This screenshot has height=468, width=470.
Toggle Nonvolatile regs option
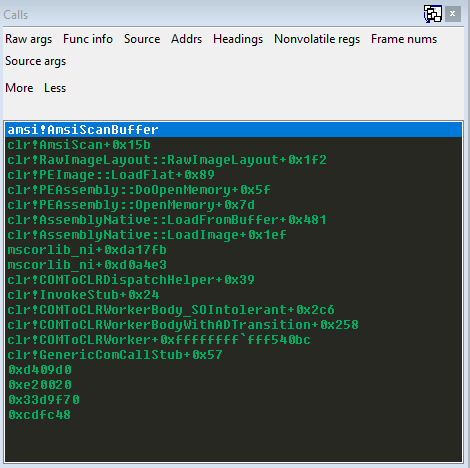click(317, 39)
